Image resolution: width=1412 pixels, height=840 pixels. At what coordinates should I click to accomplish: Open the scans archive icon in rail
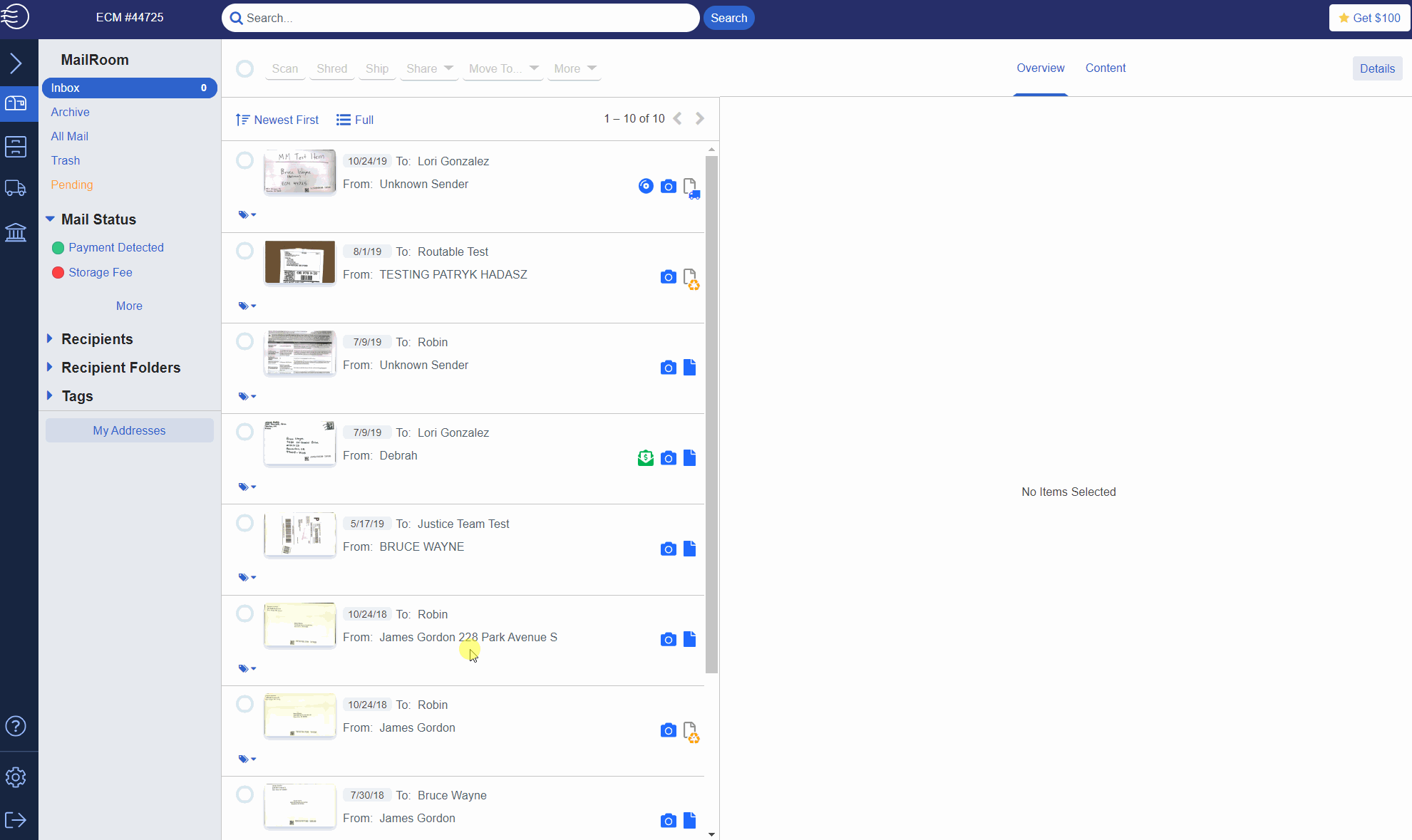coord(16,147)
